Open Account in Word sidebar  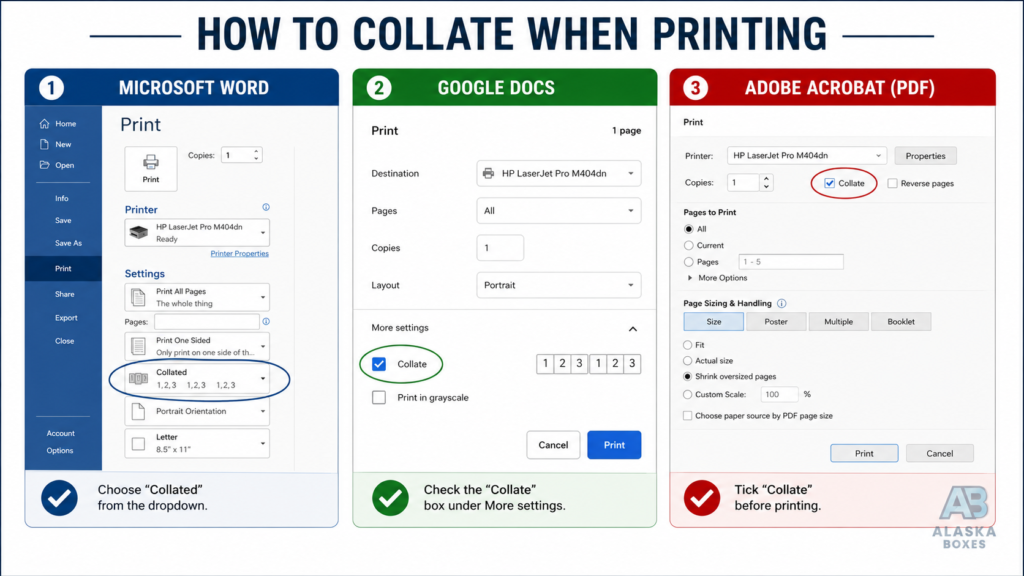[61, 434]
